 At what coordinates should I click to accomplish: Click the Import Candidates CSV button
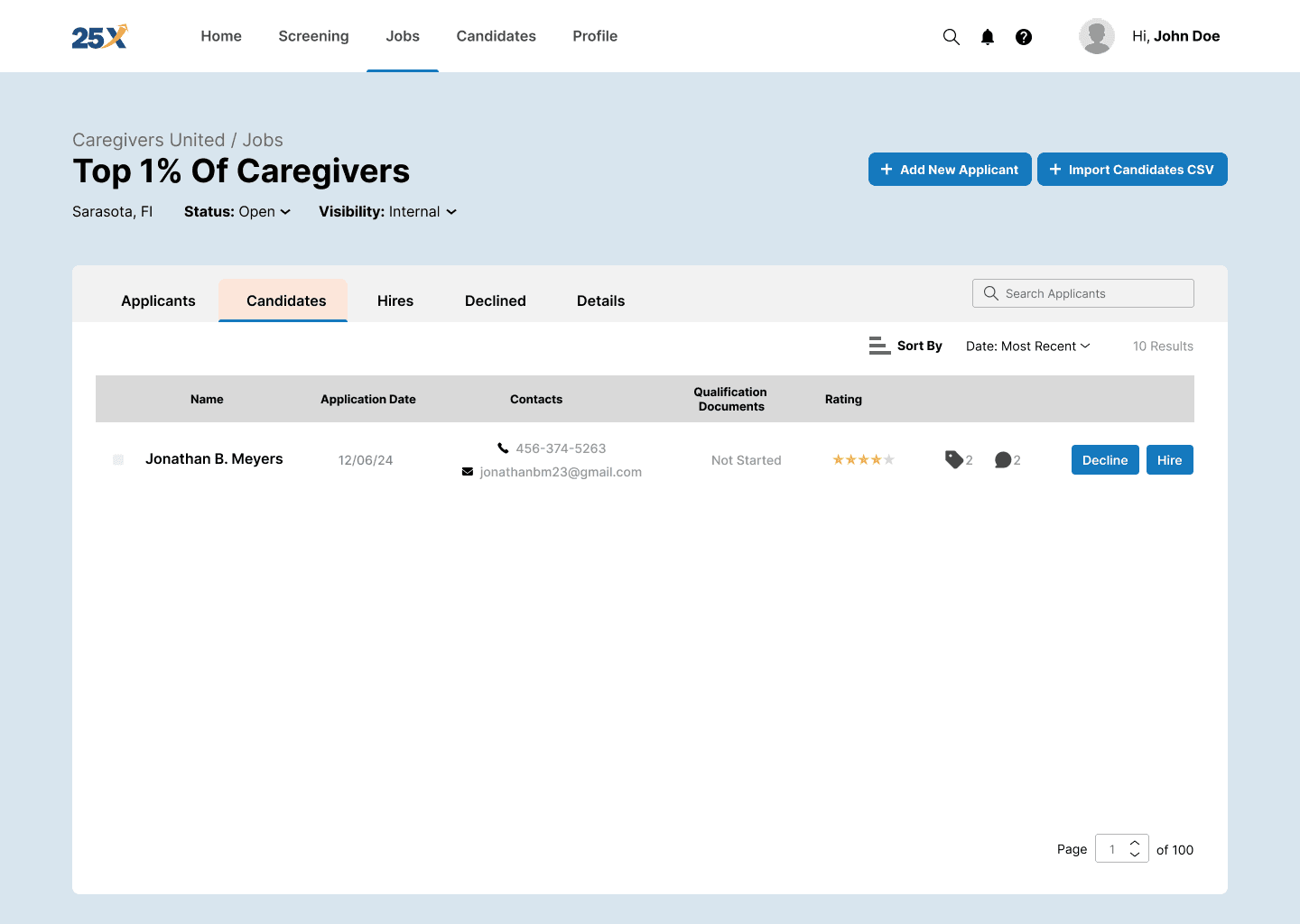pos(1132,170)
